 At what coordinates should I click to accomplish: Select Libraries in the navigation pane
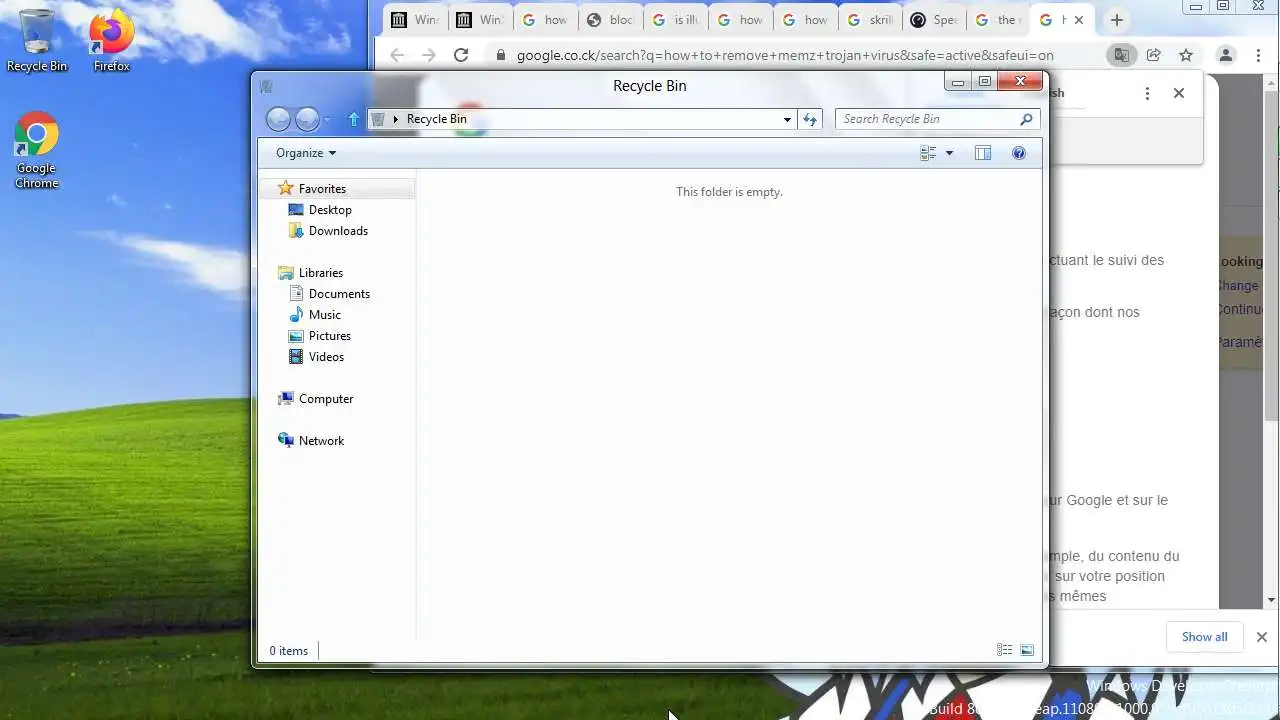tap(320, 273)
